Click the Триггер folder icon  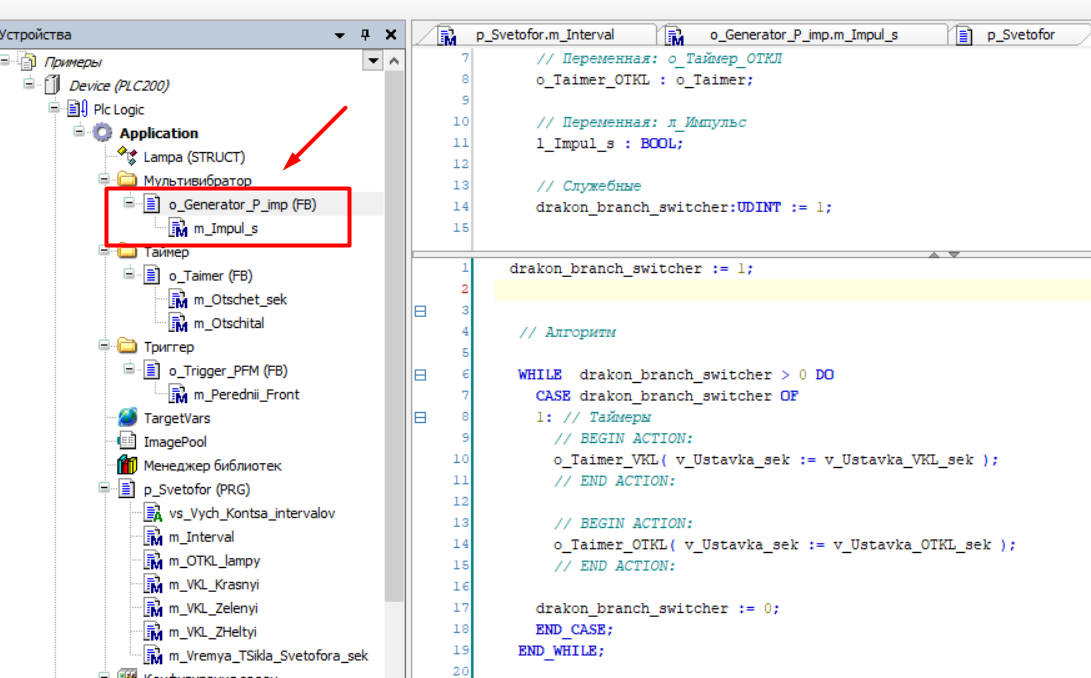coord(127,346)
